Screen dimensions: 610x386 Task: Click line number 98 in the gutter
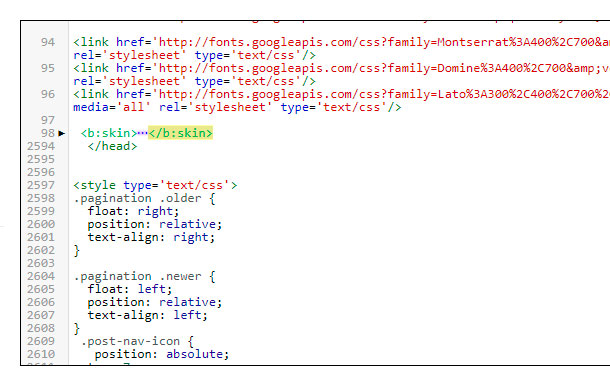tap(48, 133)
